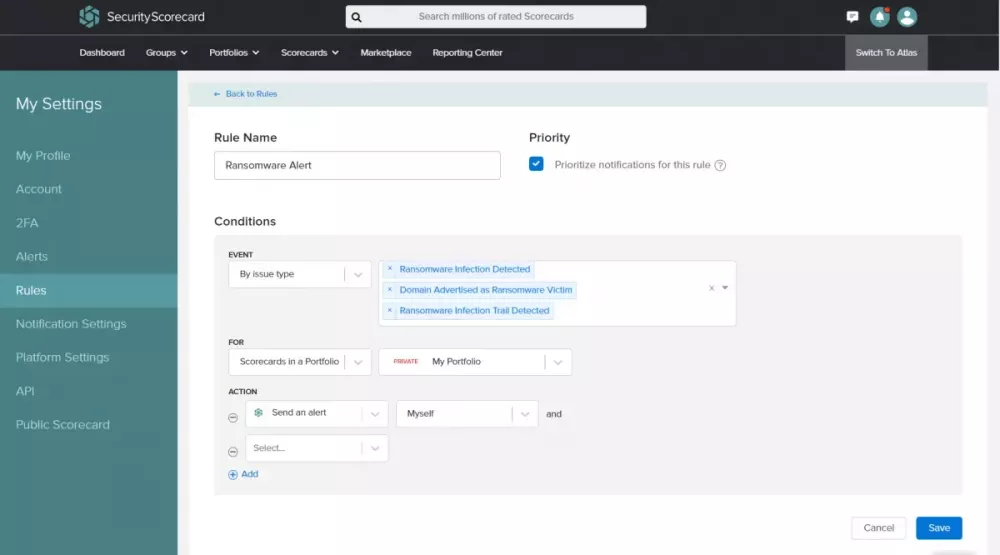Screen dimensions: 1000x555
Task: Click the Rule Name input field
Action: (357, 165)
